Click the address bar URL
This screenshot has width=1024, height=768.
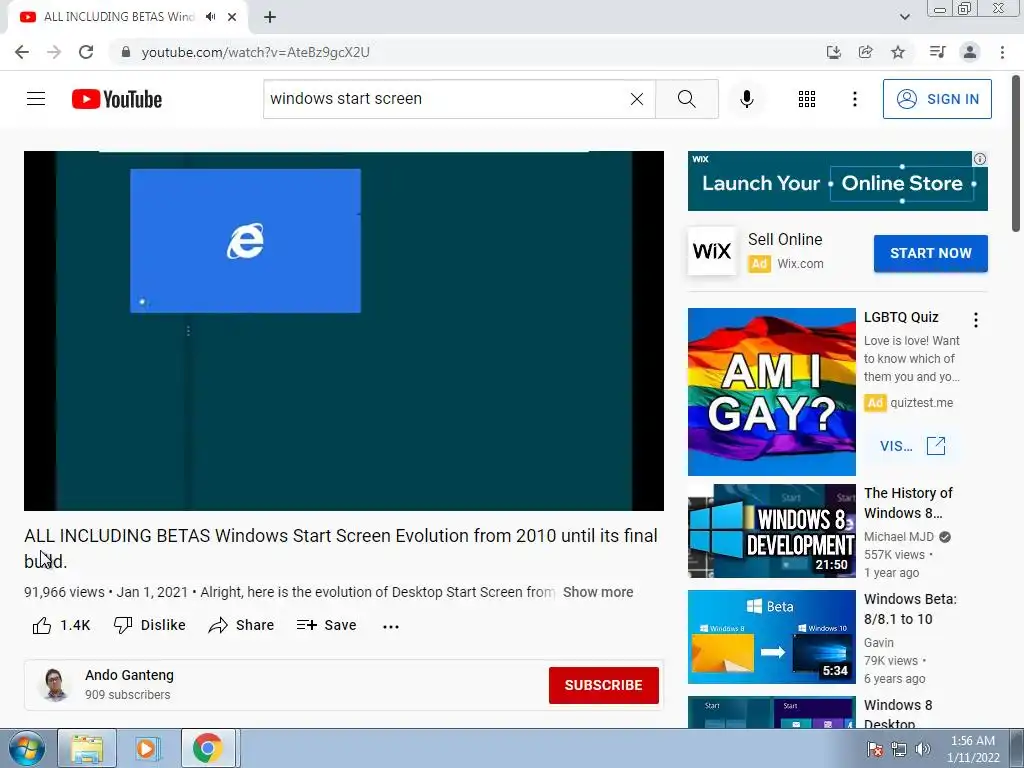point(255,52)
